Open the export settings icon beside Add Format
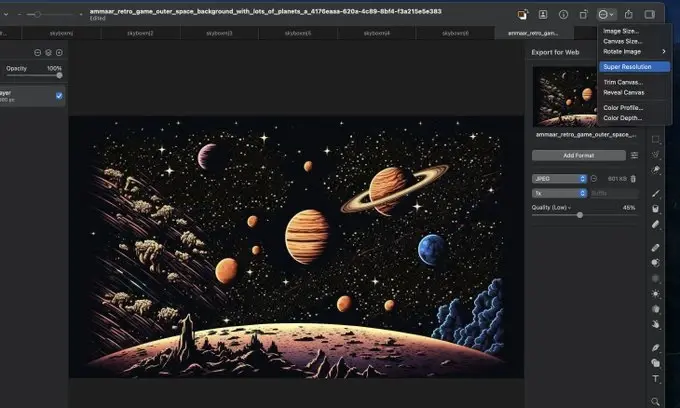This screenshot has width=680, height=408. click(634, 156)
